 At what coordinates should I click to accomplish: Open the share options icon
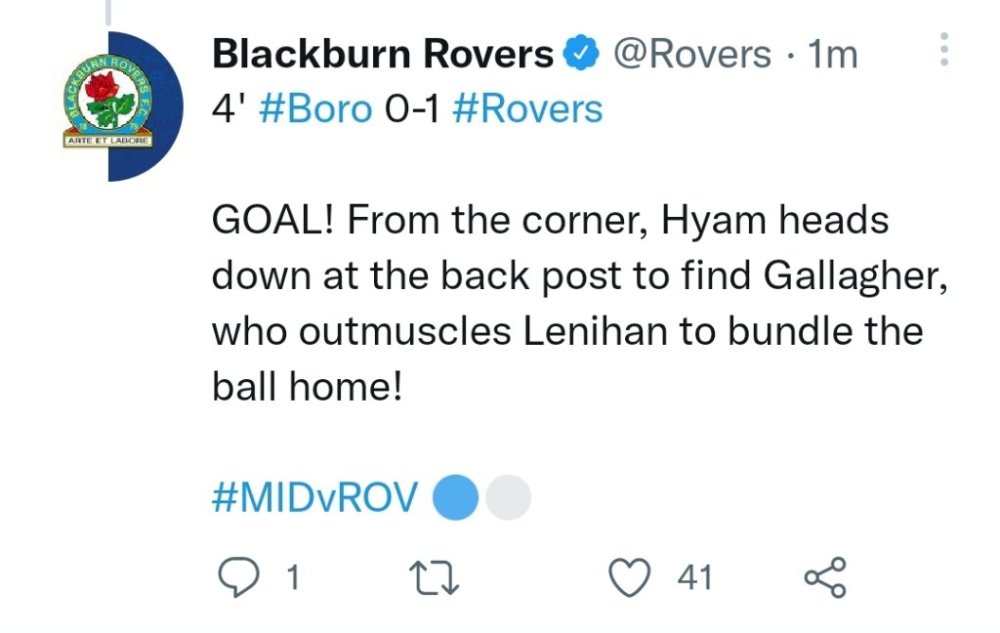point(826,577)
